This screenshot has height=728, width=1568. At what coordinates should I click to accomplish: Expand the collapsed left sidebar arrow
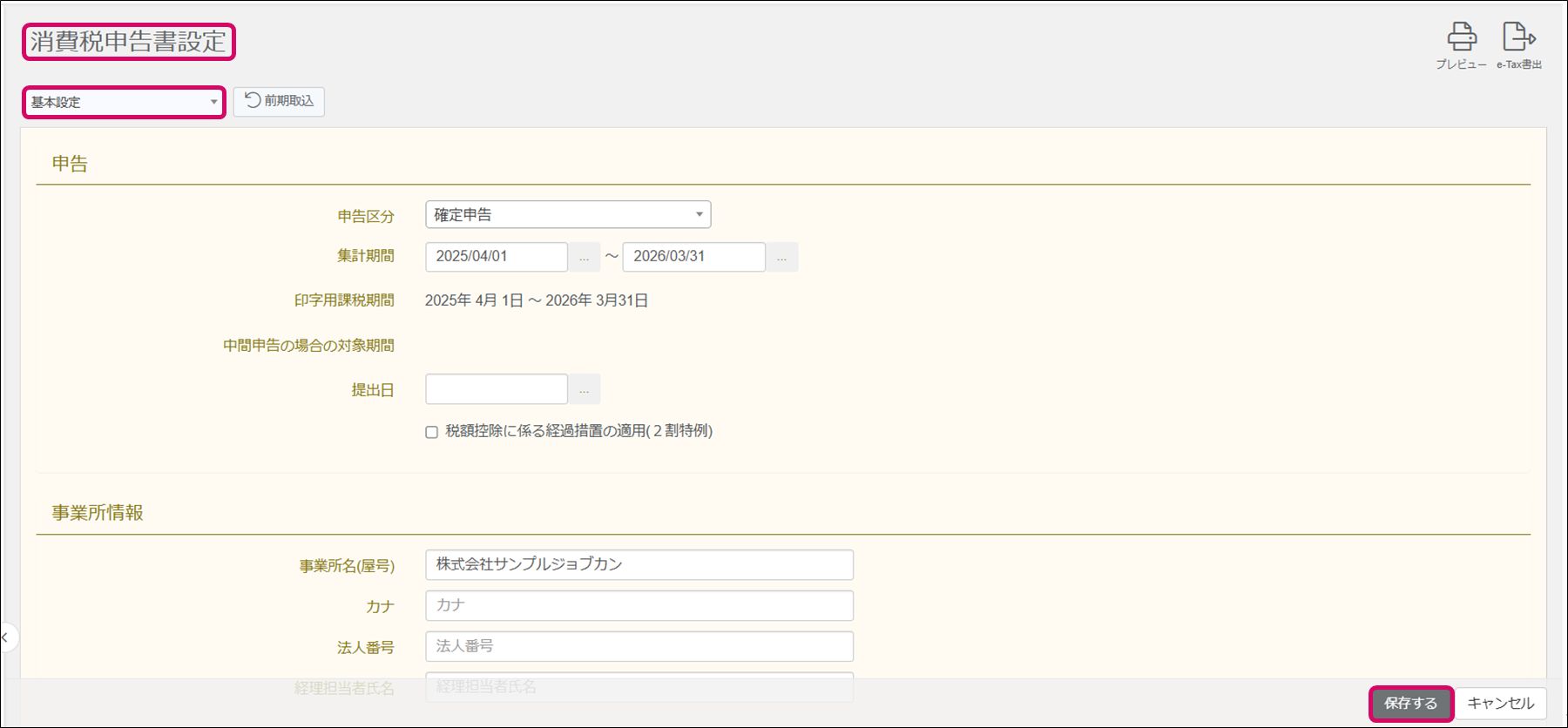(5, 637)
